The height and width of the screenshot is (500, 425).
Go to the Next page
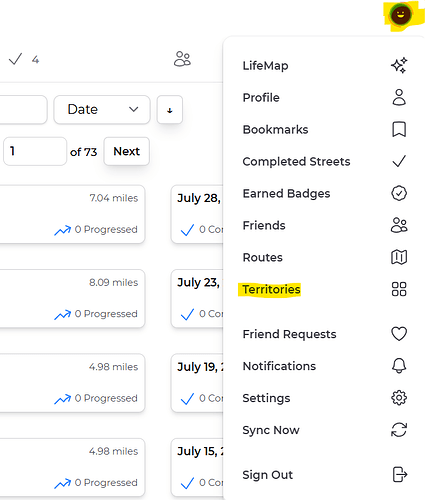[x=127, y=151]
